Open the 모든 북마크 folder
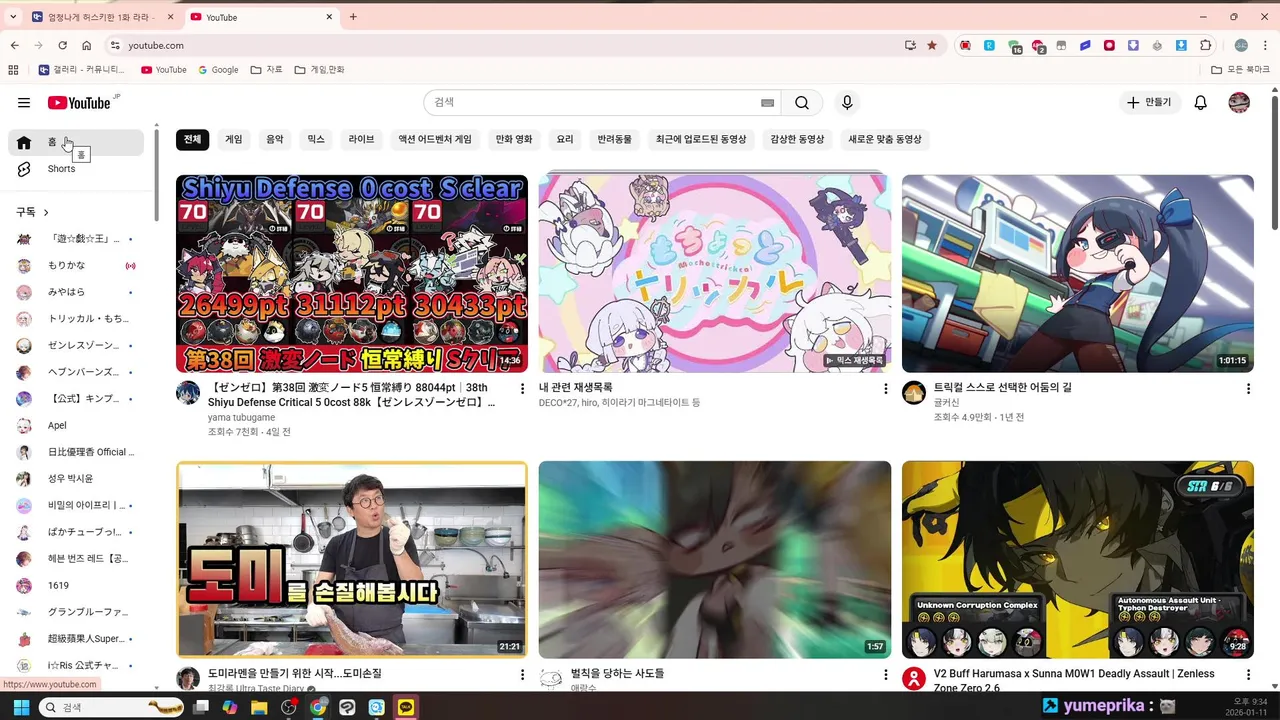 1240,70
